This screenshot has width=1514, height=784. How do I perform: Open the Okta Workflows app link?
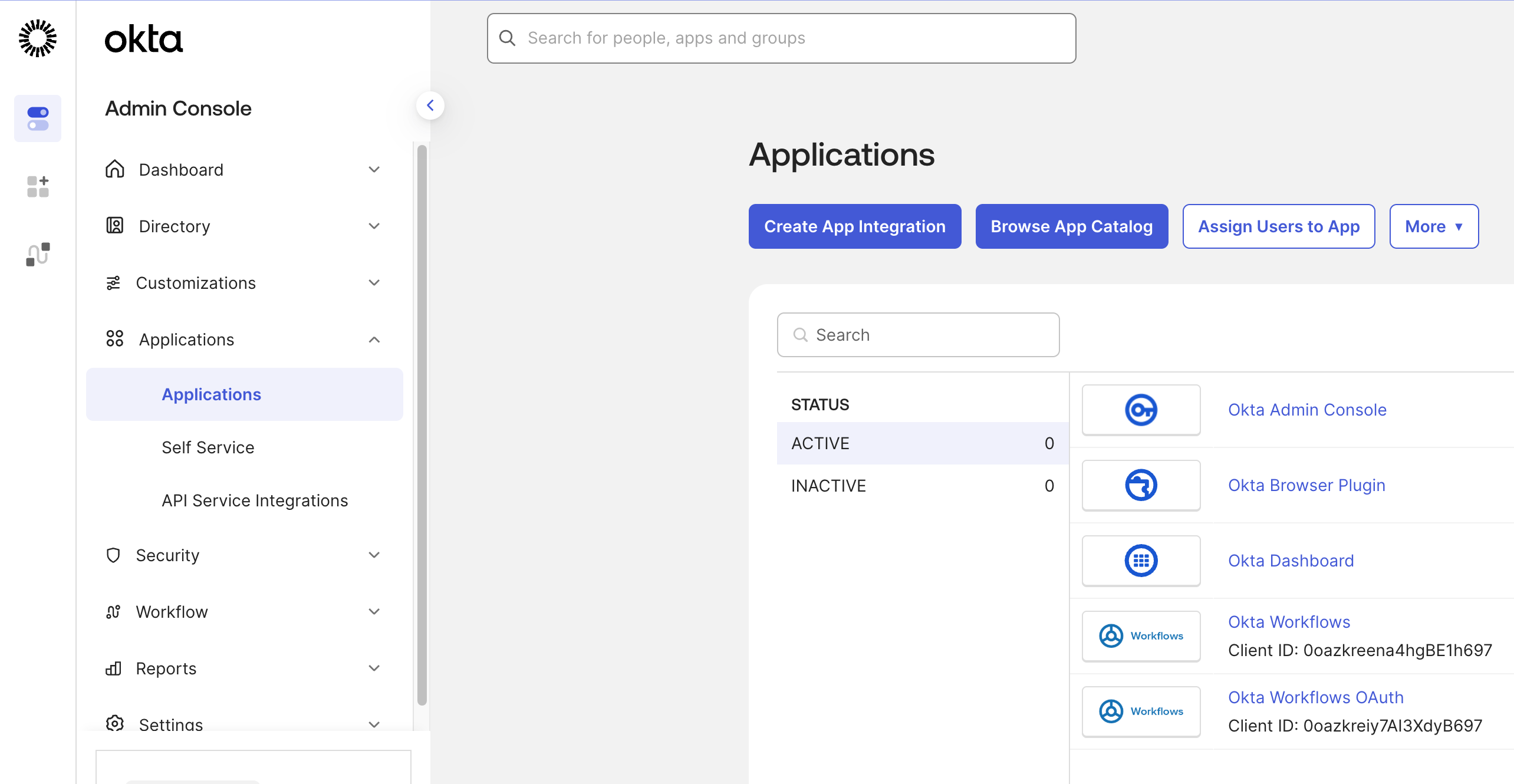1289,622
